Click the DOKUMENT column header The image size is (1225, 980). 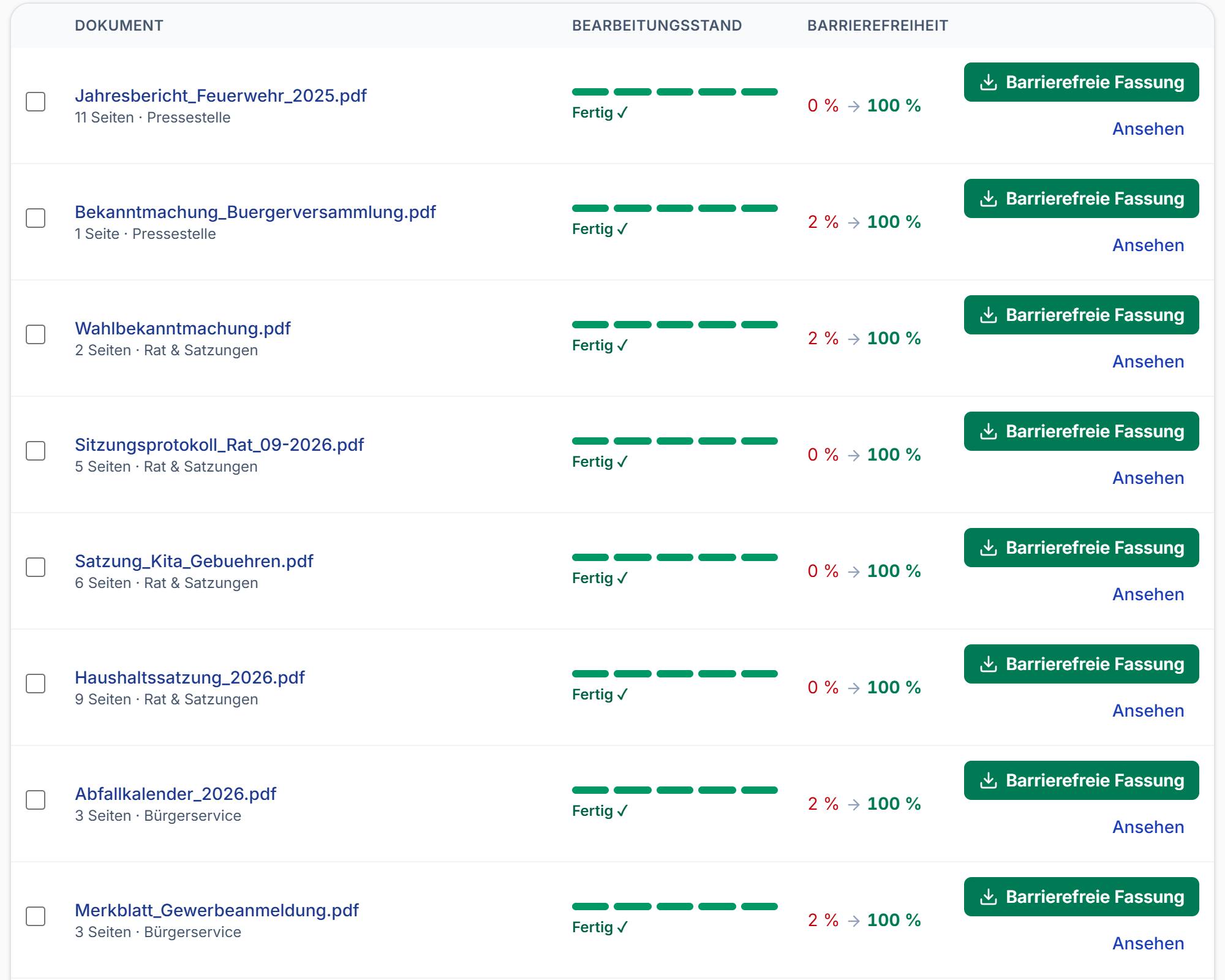119,26
